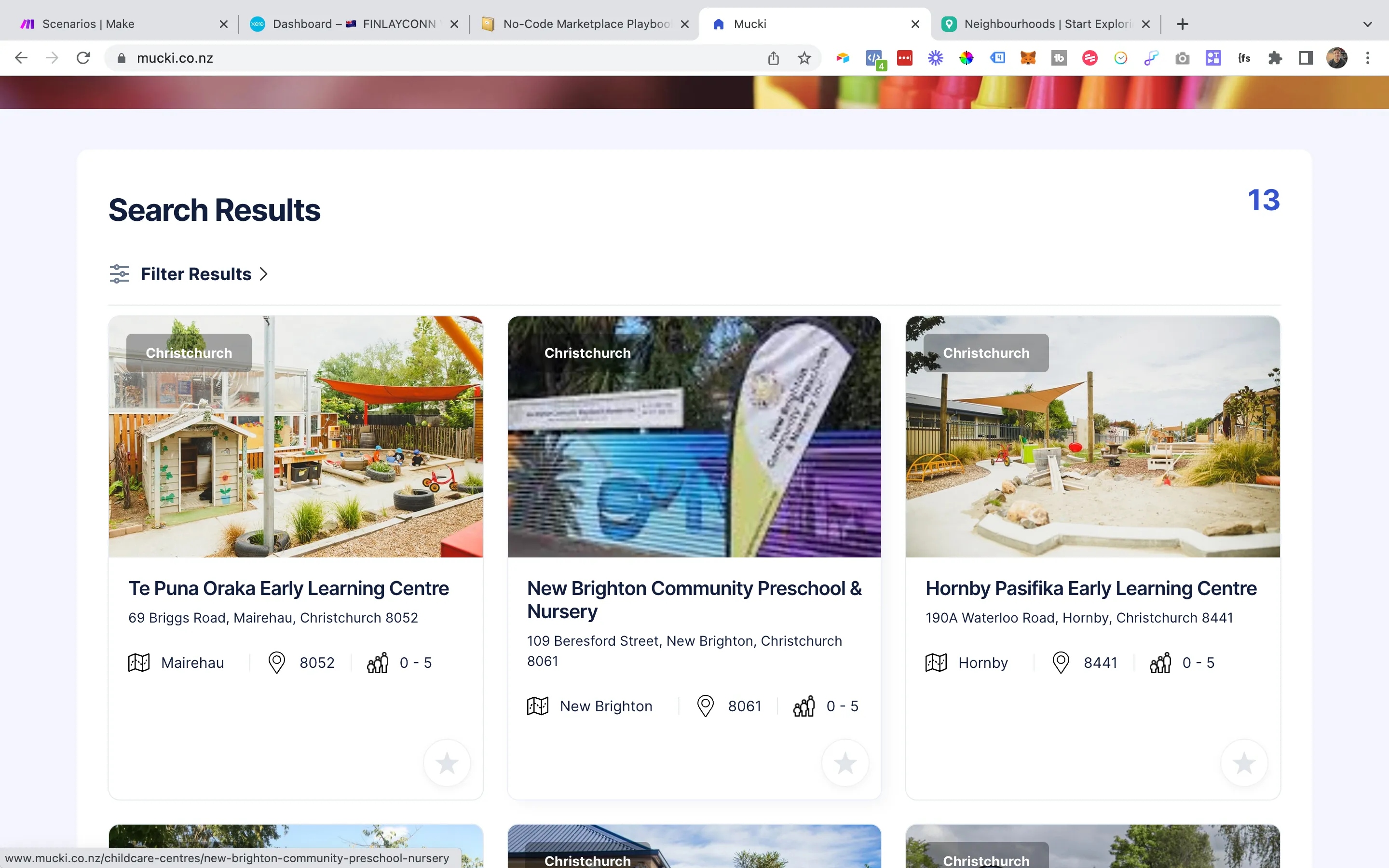Open New Brighton Community Preschool & Nursery title

[x=694, y=600]
